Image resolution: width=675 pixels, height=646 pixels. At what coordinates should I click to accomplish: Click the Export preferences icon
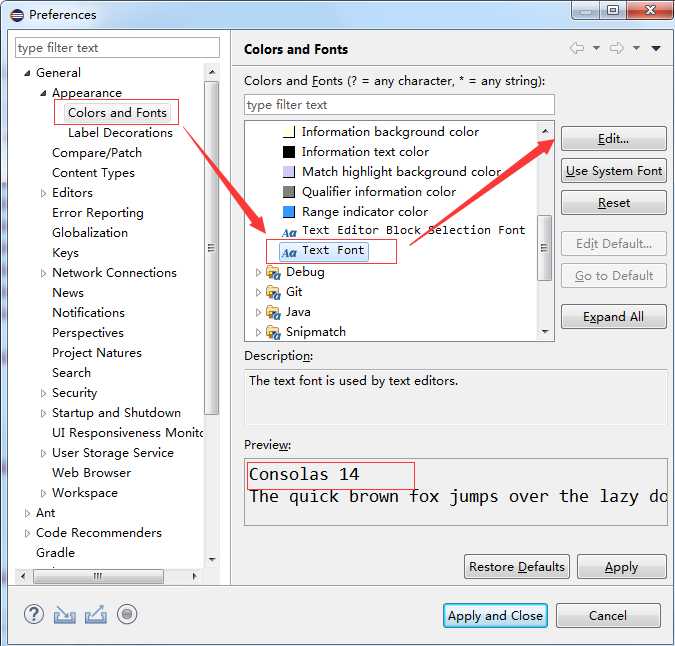(96, 615)
